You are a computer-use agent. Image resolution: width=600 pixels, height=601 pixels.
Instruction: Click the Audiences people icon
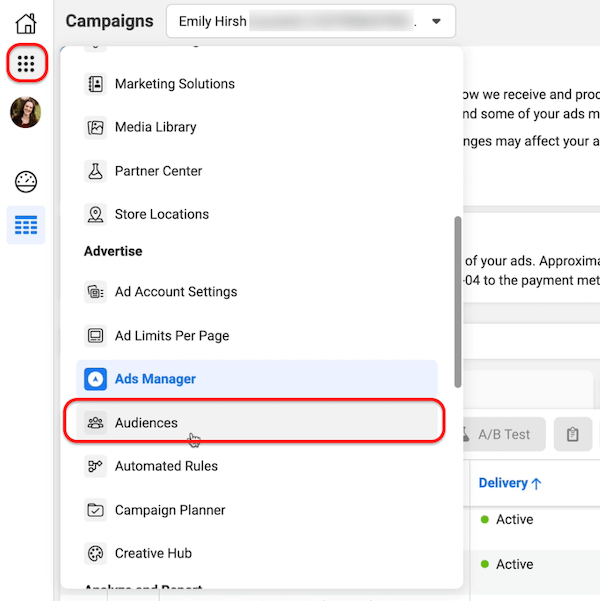(95, 423)
